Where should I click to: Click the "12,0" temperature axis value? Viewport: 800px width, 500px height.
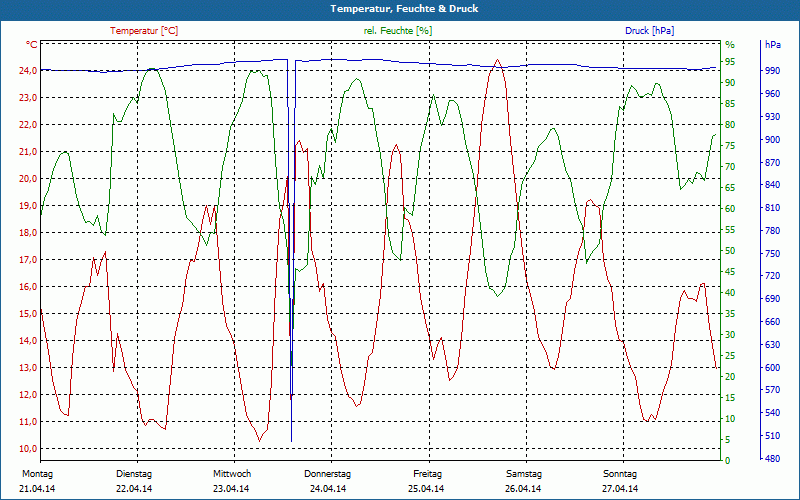[x=28, y=395]
